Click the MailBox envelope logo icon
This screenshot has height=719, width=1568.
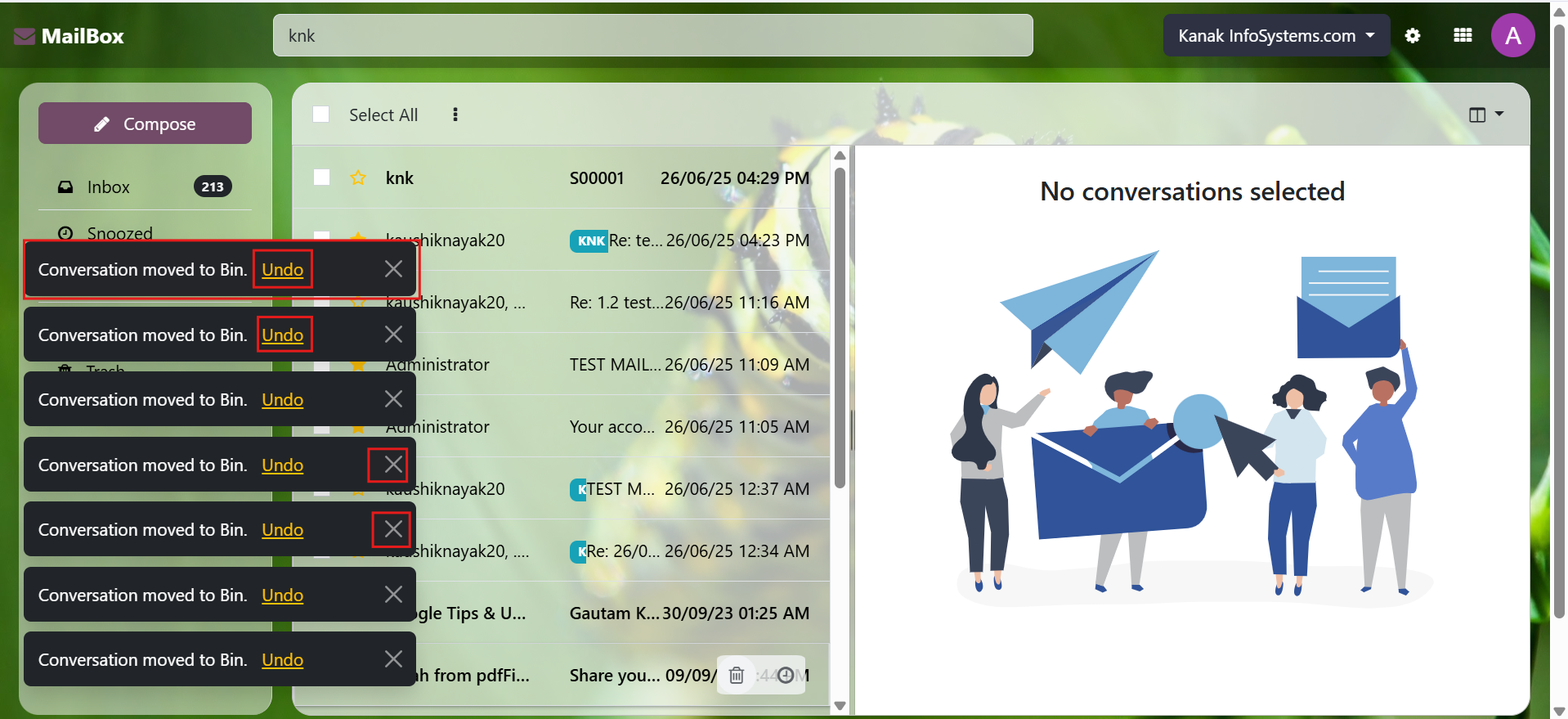(x=25, y=36)
